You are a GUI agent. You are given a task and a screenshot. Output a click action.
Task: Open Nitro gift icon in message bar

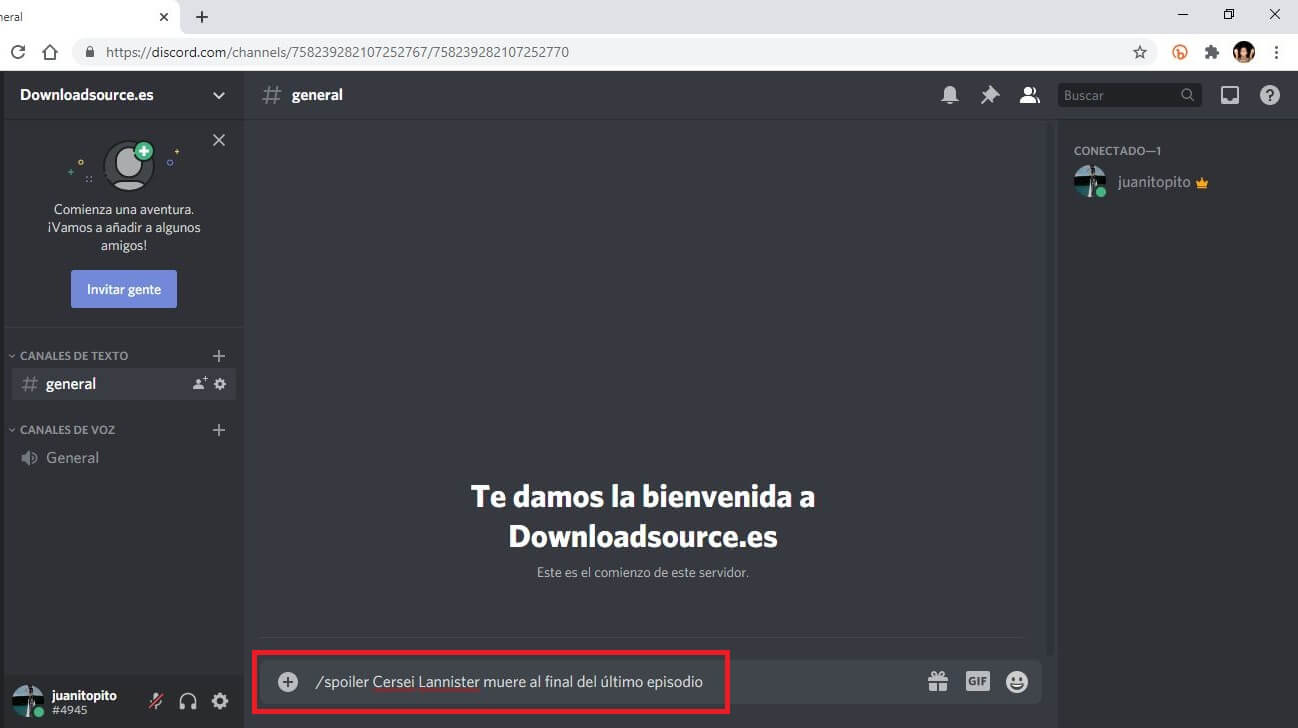(x=938, y=682)
